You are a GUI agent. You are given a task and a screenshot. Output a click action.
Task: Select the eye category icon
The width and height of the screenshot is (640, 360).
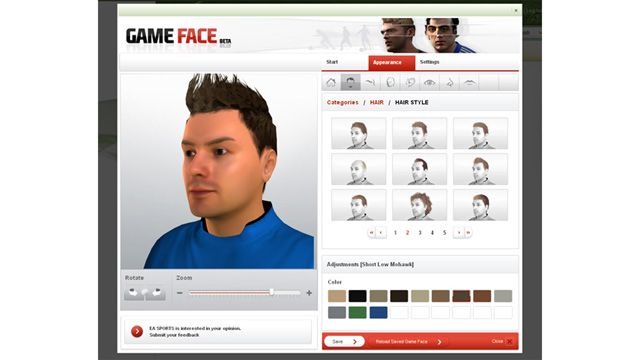(429, 82)
